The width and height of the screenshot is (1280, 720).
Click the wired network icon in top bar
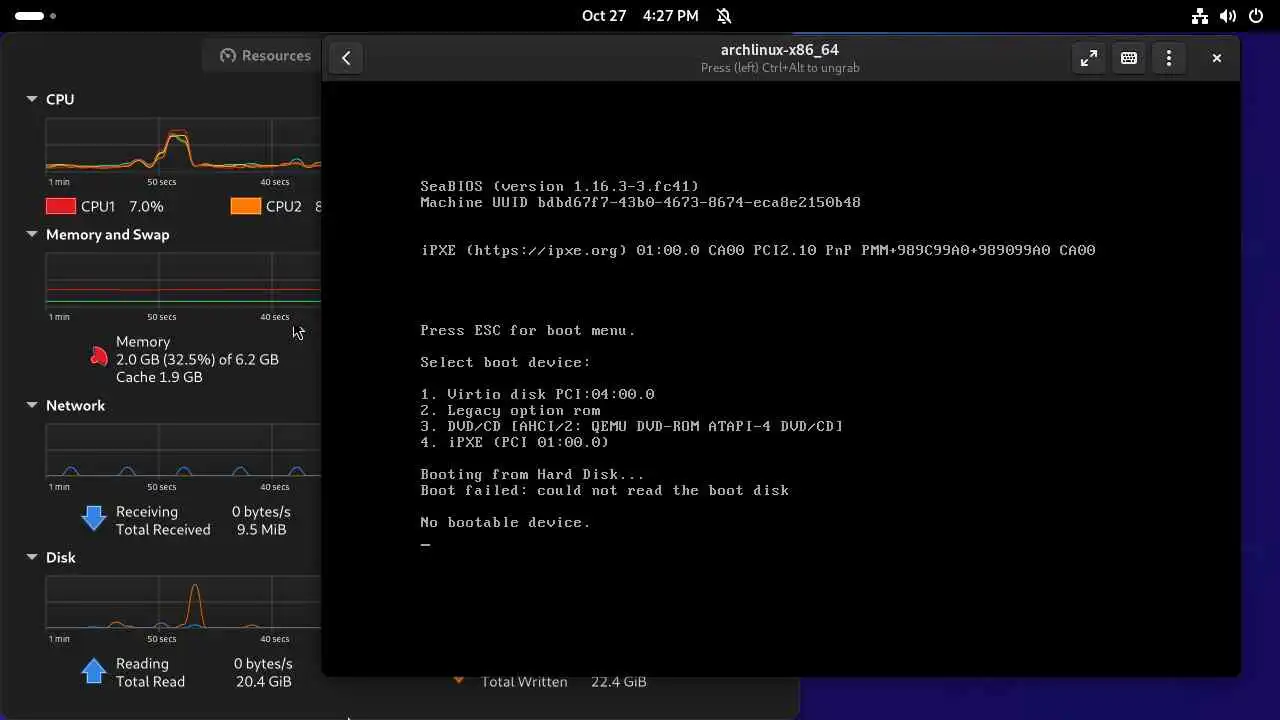1201,16
